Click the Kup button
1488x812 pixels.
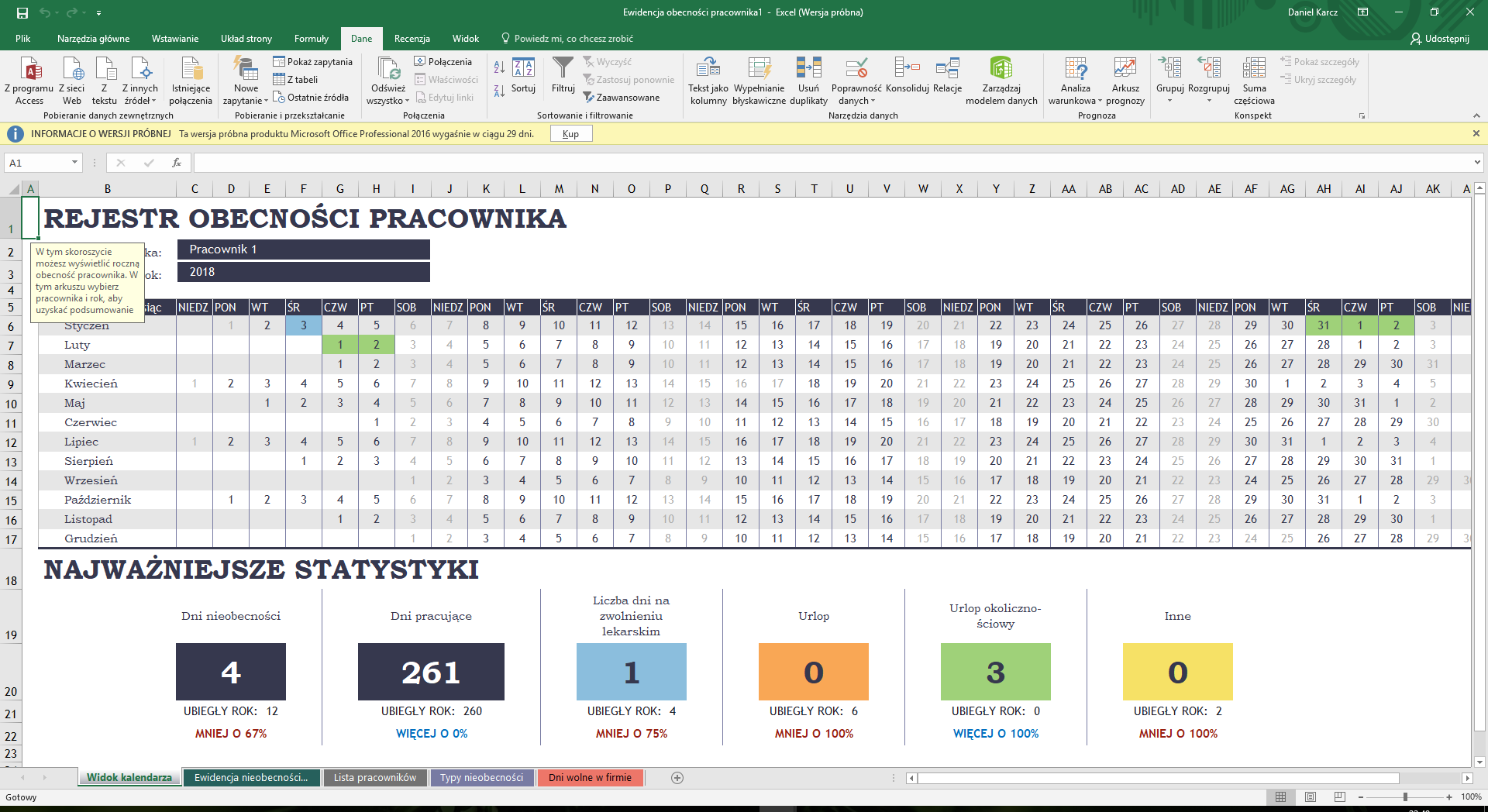[x=570, y=134]
